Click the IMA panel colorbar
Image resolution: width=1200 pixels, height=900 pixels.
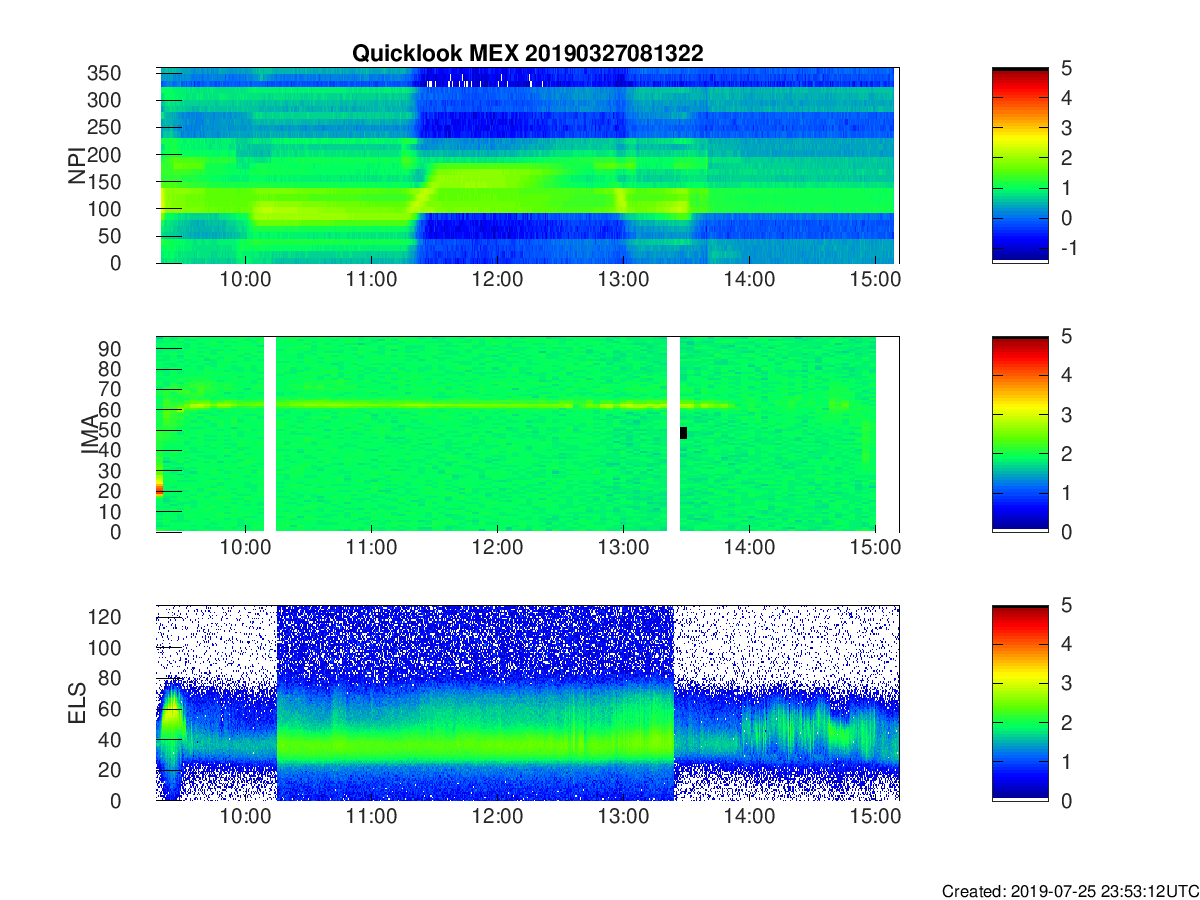[x=1020, y=434]
